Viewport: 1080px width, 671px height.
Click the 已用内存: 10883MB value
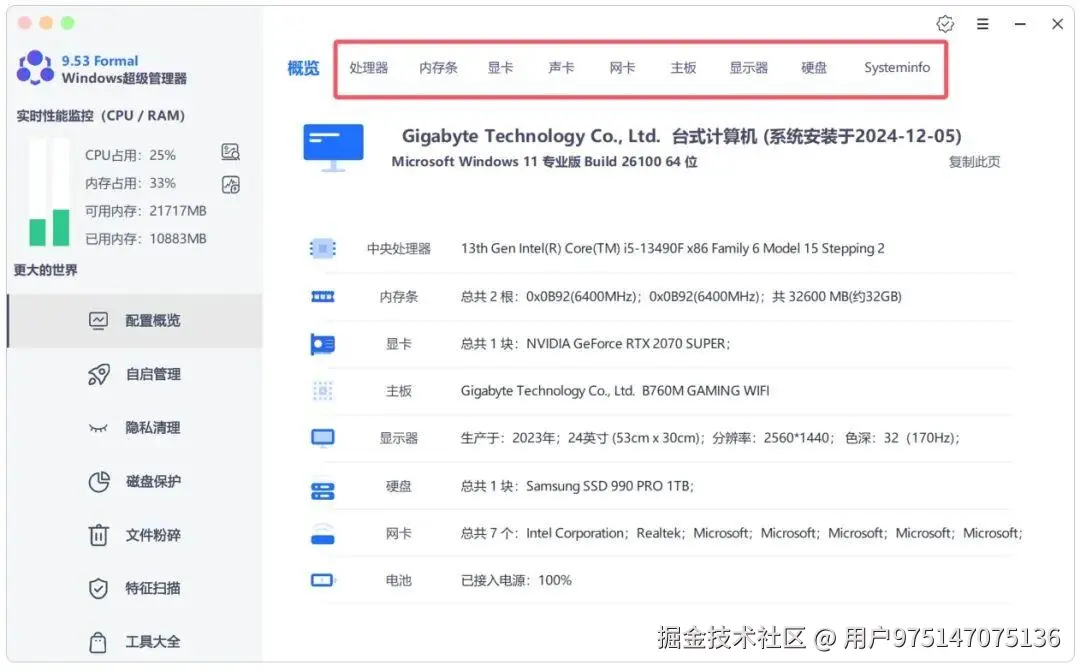click(145, 238)
